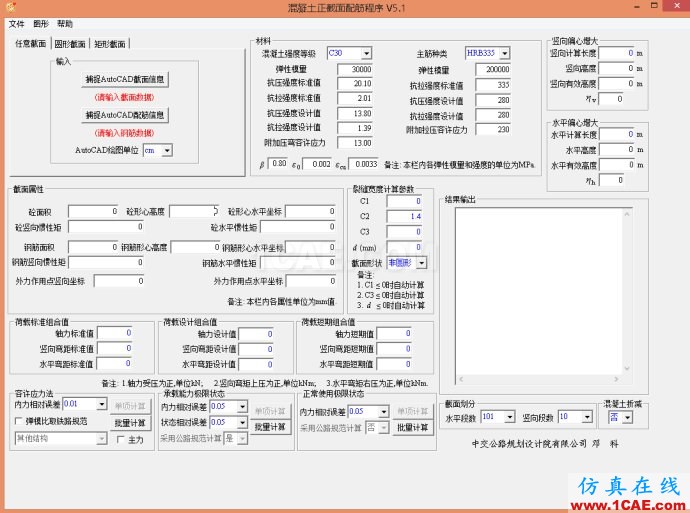
Task: Open the 其他结构 dropdown
Action: click(x=102, y=439)
